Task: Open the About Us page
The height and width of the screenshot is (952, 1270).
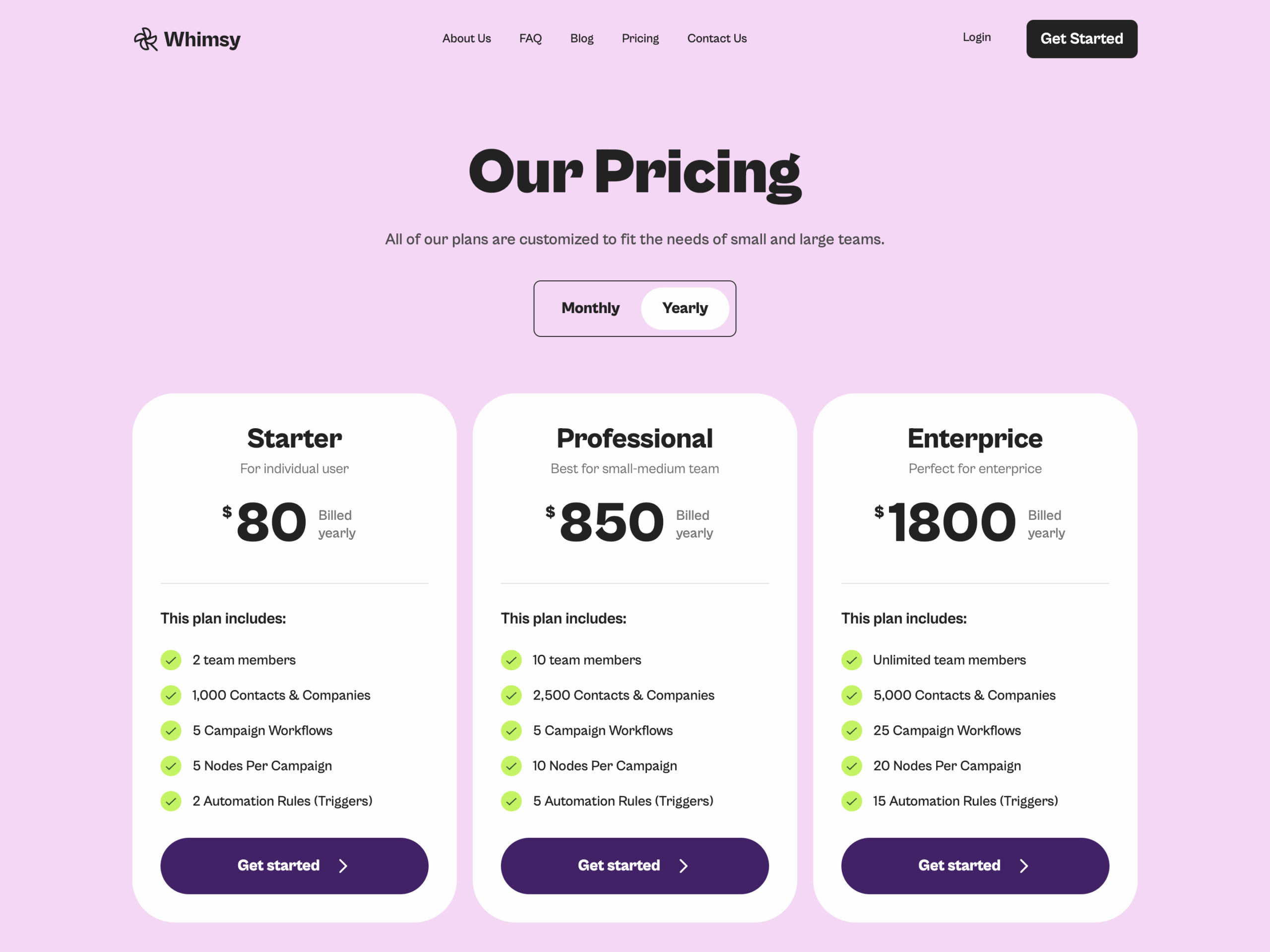Action: pyautogui.click(x=466, y=39)
